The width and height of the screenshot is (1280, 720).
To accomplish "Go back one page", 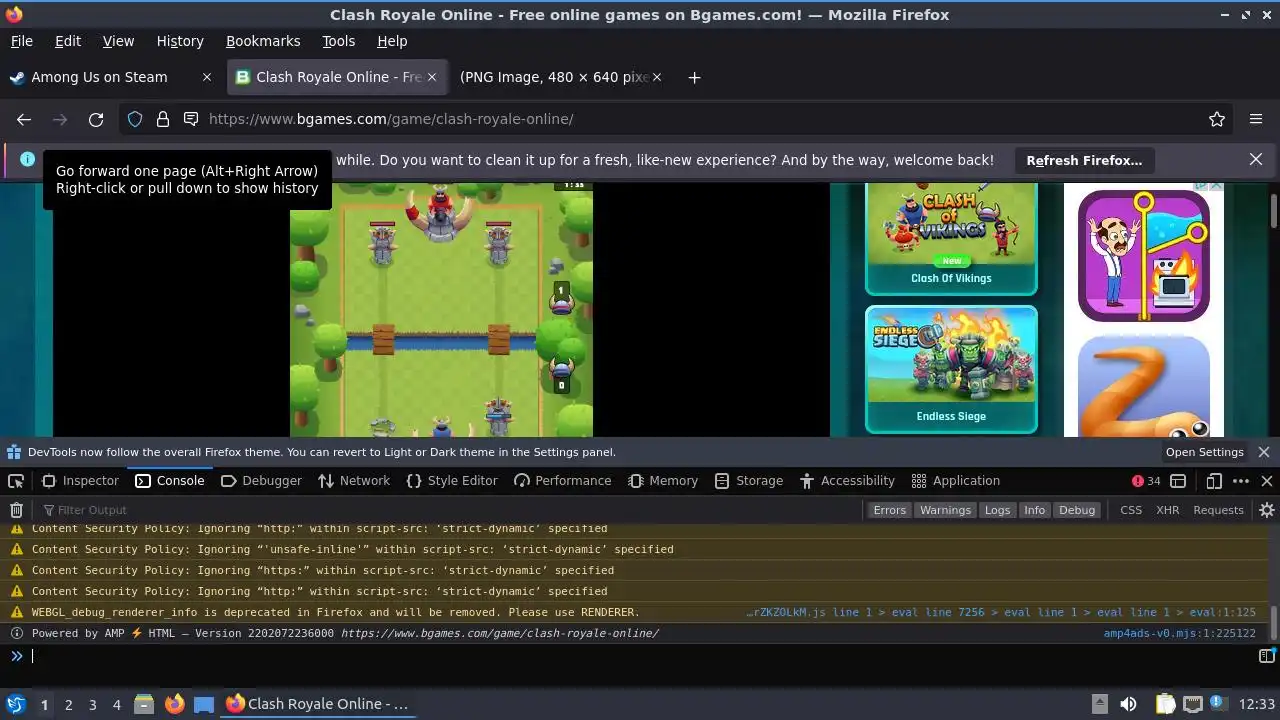I will (24, 119).
